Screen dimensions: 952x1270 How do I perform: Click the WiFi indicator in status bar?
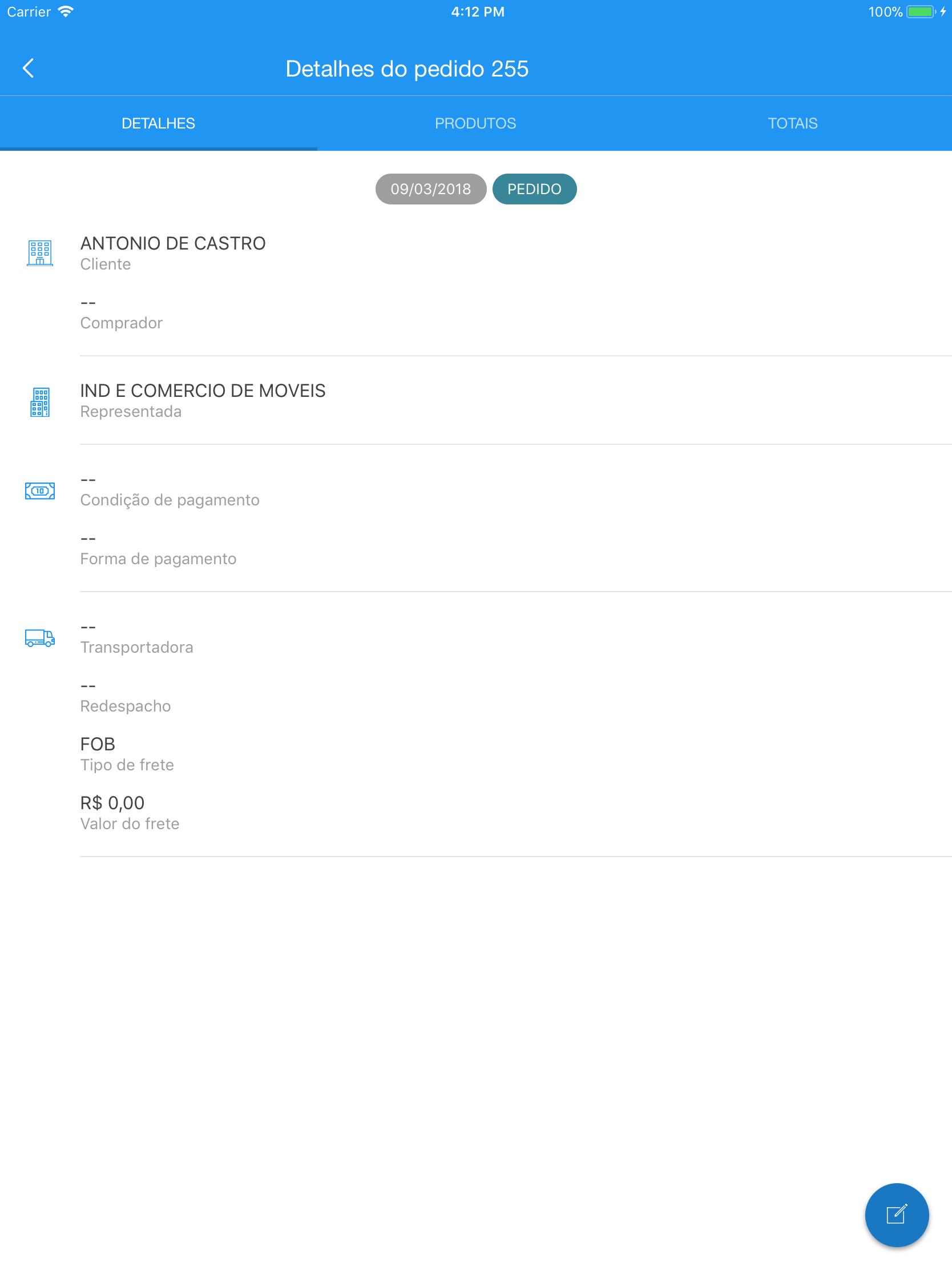[65, 11]
